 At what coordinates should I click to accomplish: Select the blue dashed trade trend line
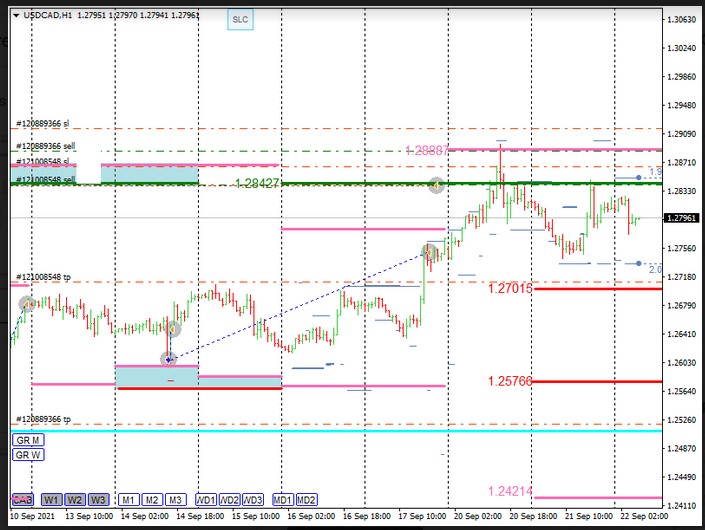(x=297, y=308)
